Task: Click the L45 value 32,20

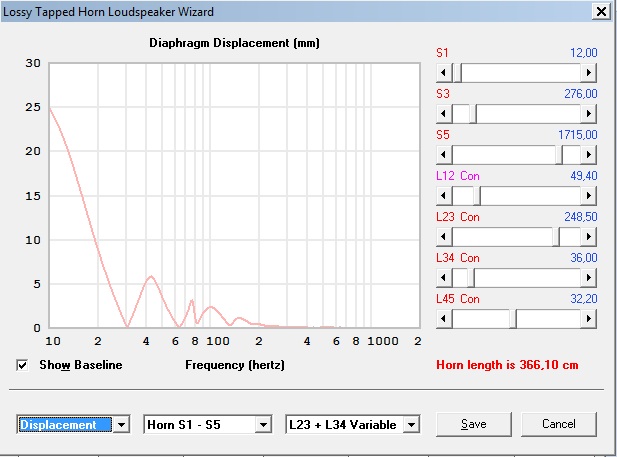Action: click(584, 298)
